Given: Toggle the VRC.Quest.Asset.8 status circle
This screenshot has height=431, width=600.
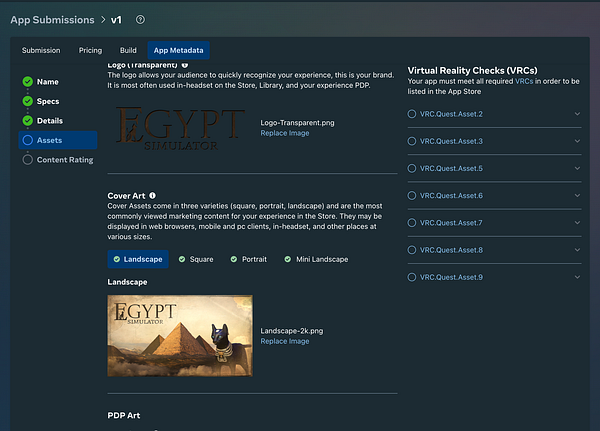Looking at the screenshot, I should 412,250.
